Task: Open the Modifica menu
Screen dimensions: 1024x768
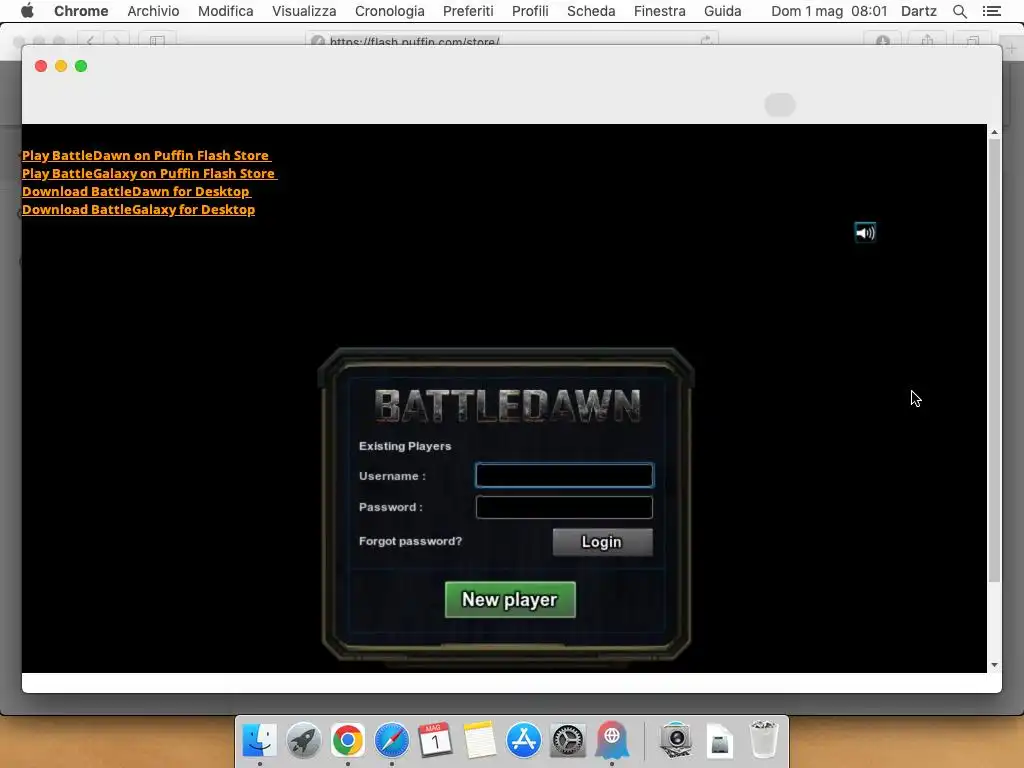Action: [225, 11]
